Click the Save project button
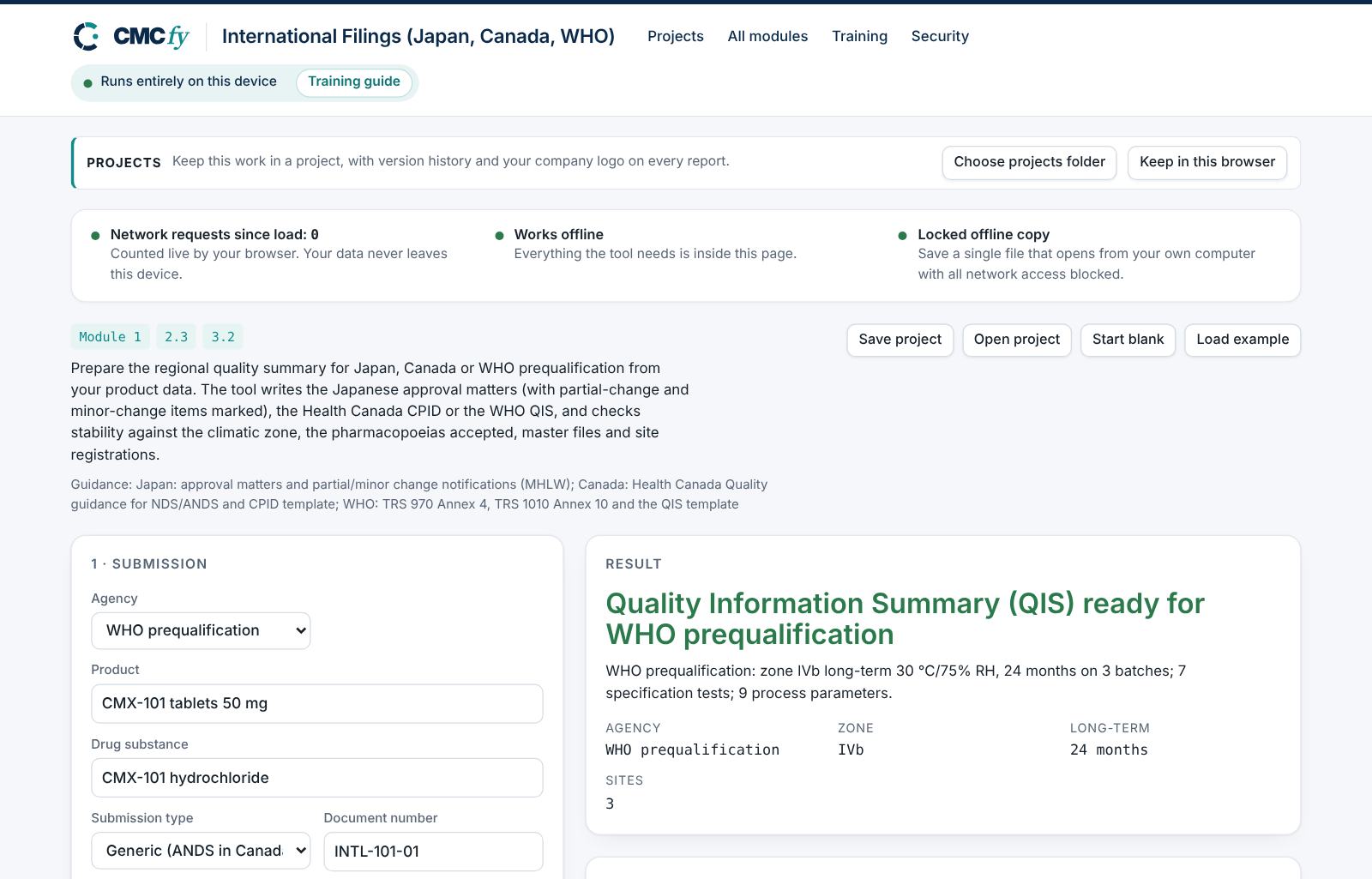Image resolution: width=1372 pixels, height=879 pixels. pos(900,340)
